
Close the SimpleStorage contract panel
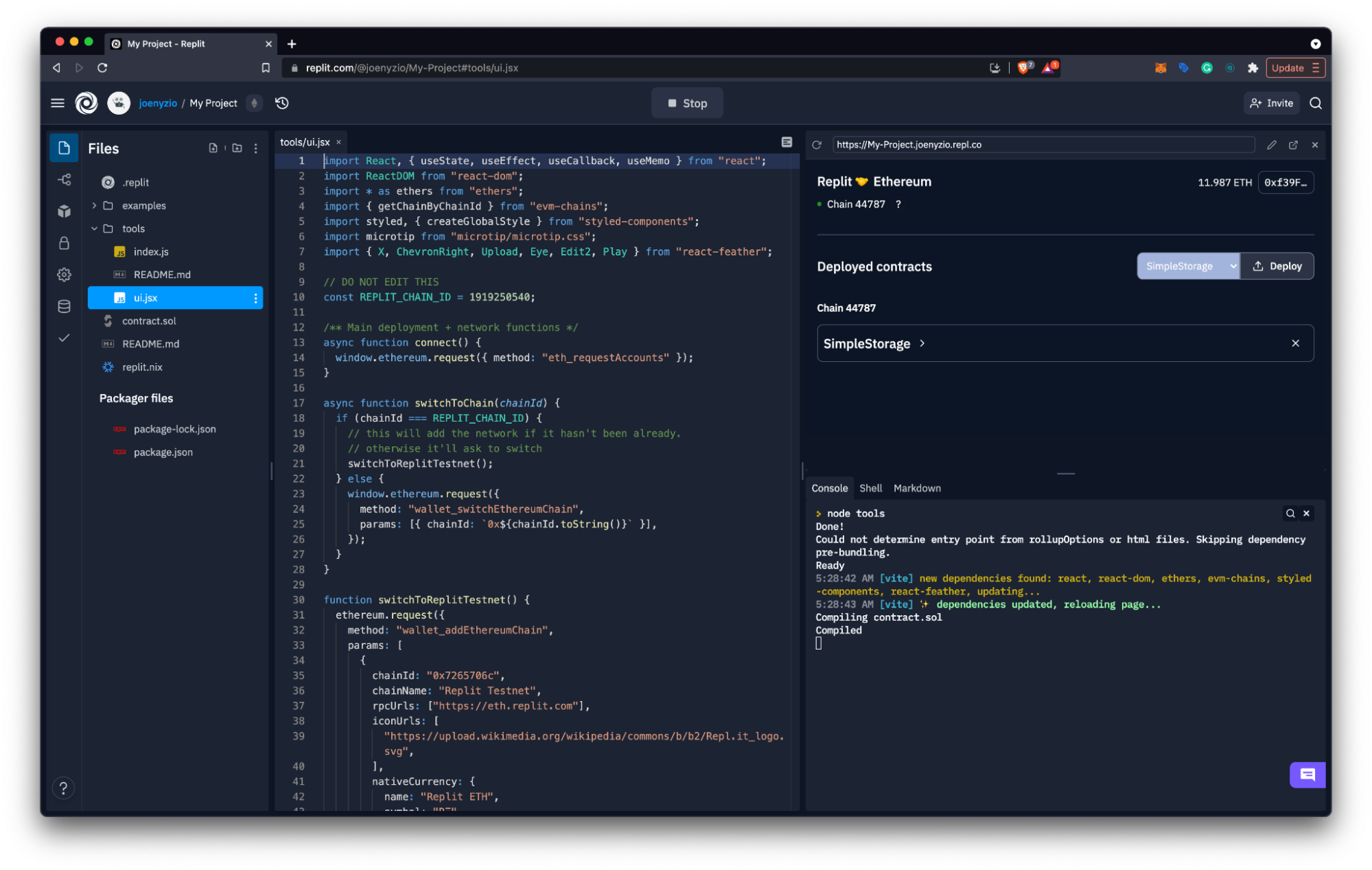coord(1296,343)
